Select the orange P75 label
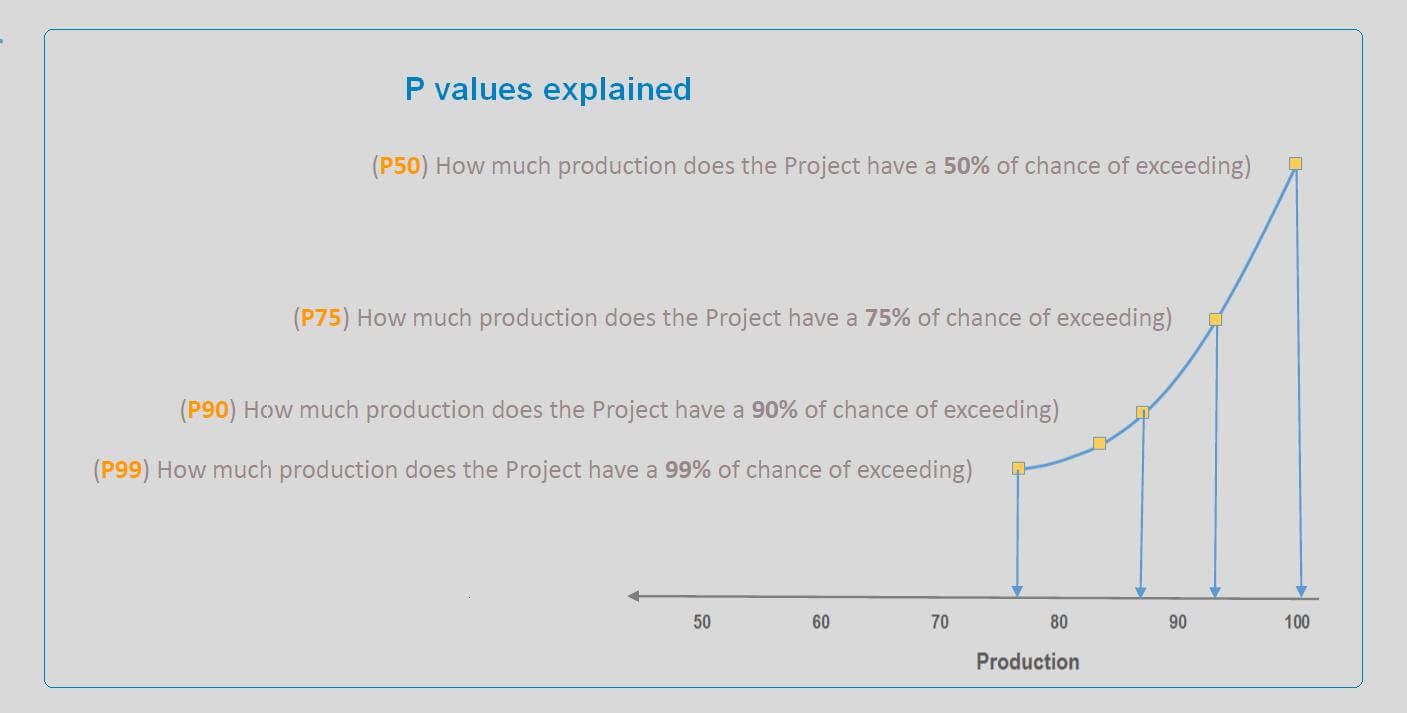 click(x=322, y=318)
